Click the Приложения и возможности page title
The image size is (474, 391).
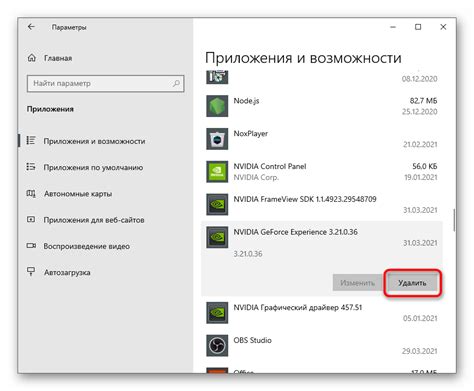click(x=303, y=58)
